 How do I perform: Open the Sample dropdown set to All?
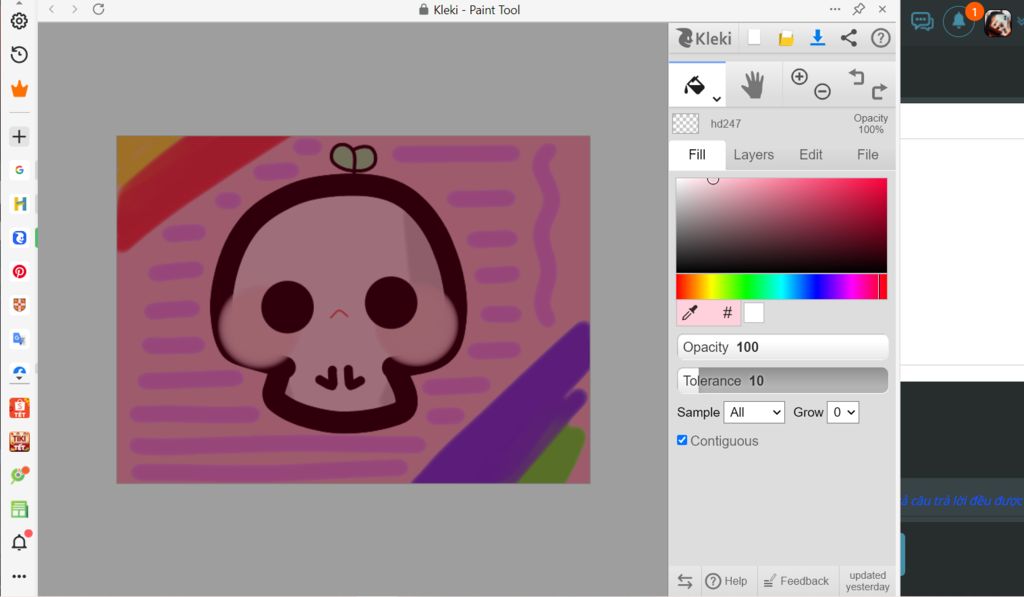click(754, 412)
